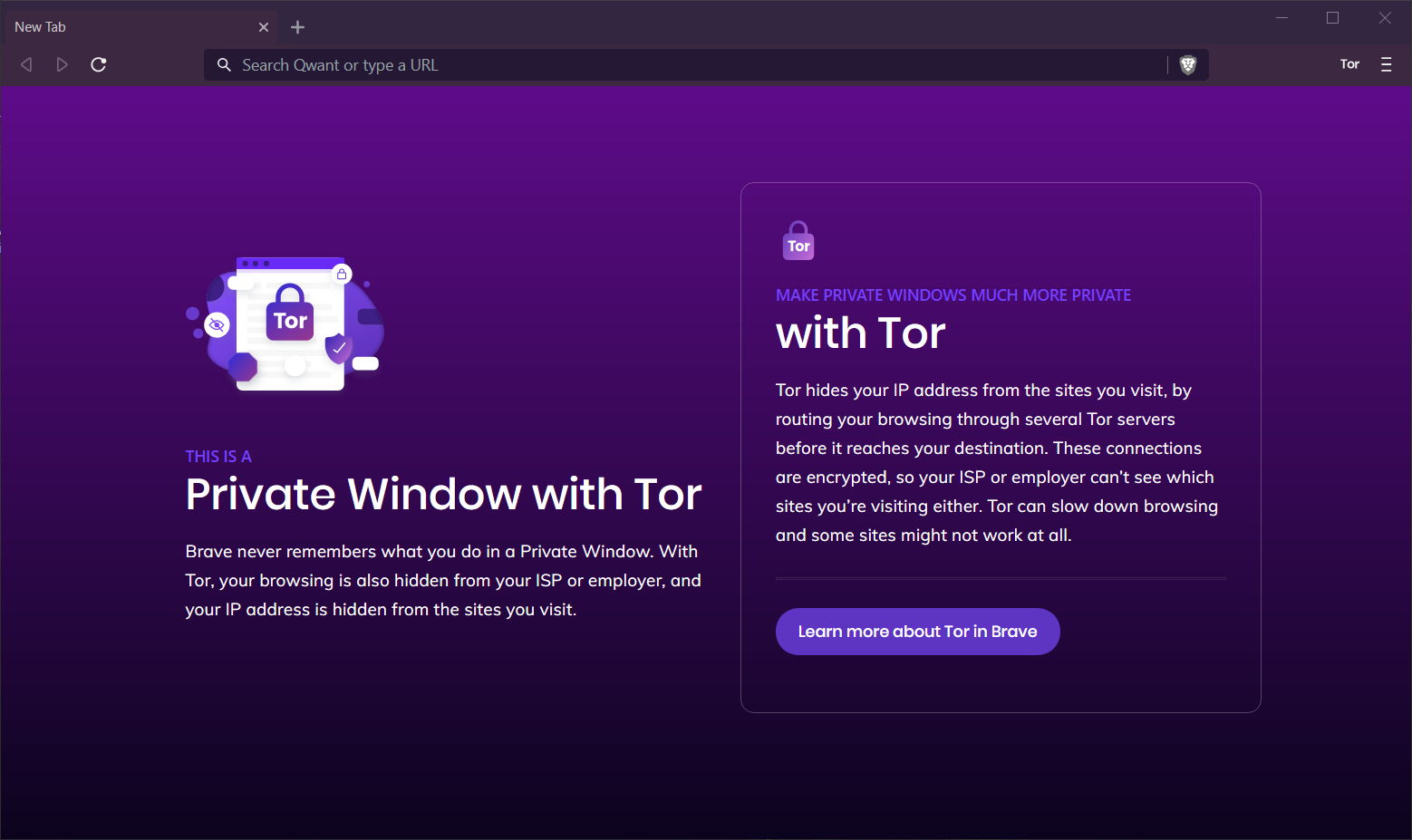Click the search magnifier icon in address bar
This screenshot has height=840, width=1412.
[x=224, y=65]
